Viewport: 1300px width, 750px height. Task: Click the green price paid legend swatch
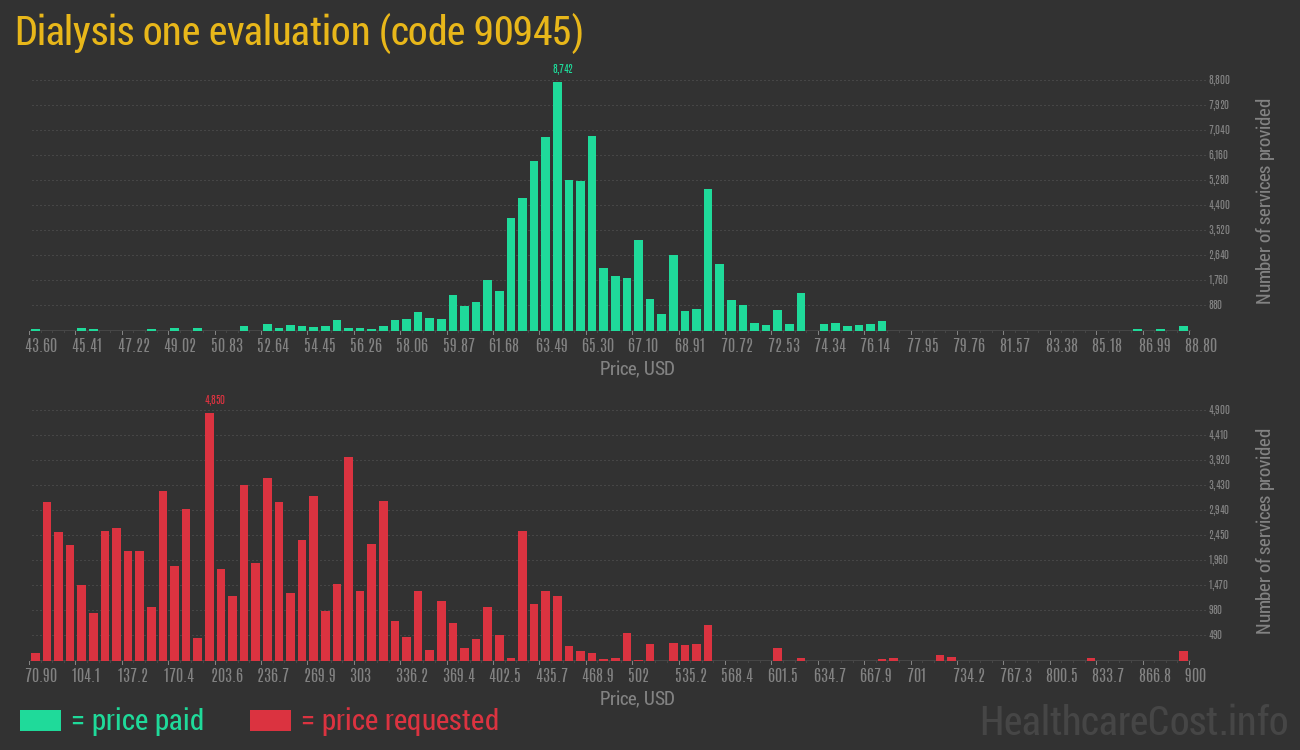pyautogui.click(x=40, y=720)
